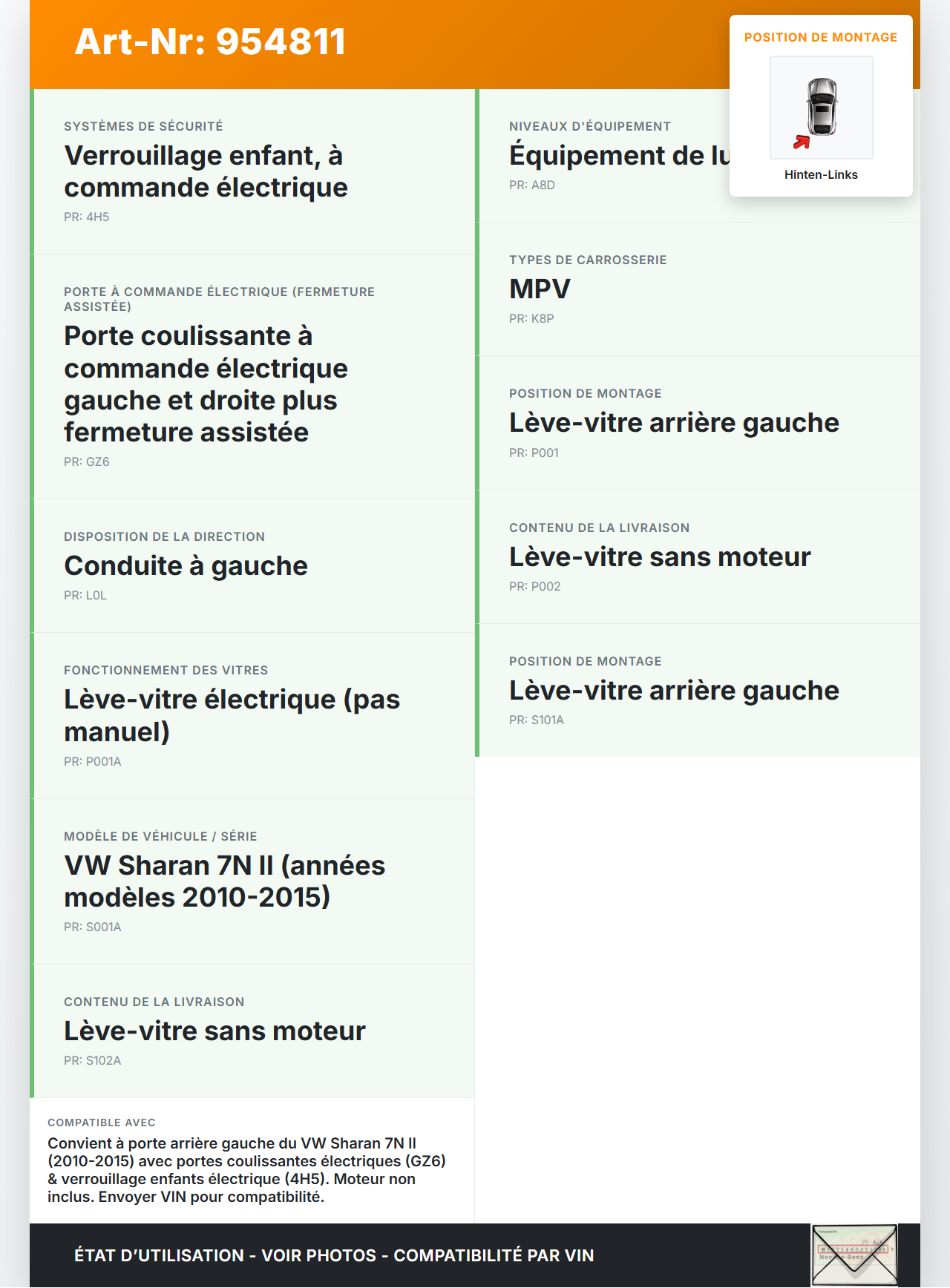The image size is (950, 1288).
Task: Click the orange Position de montage heading
Action: tap(821, 38)
